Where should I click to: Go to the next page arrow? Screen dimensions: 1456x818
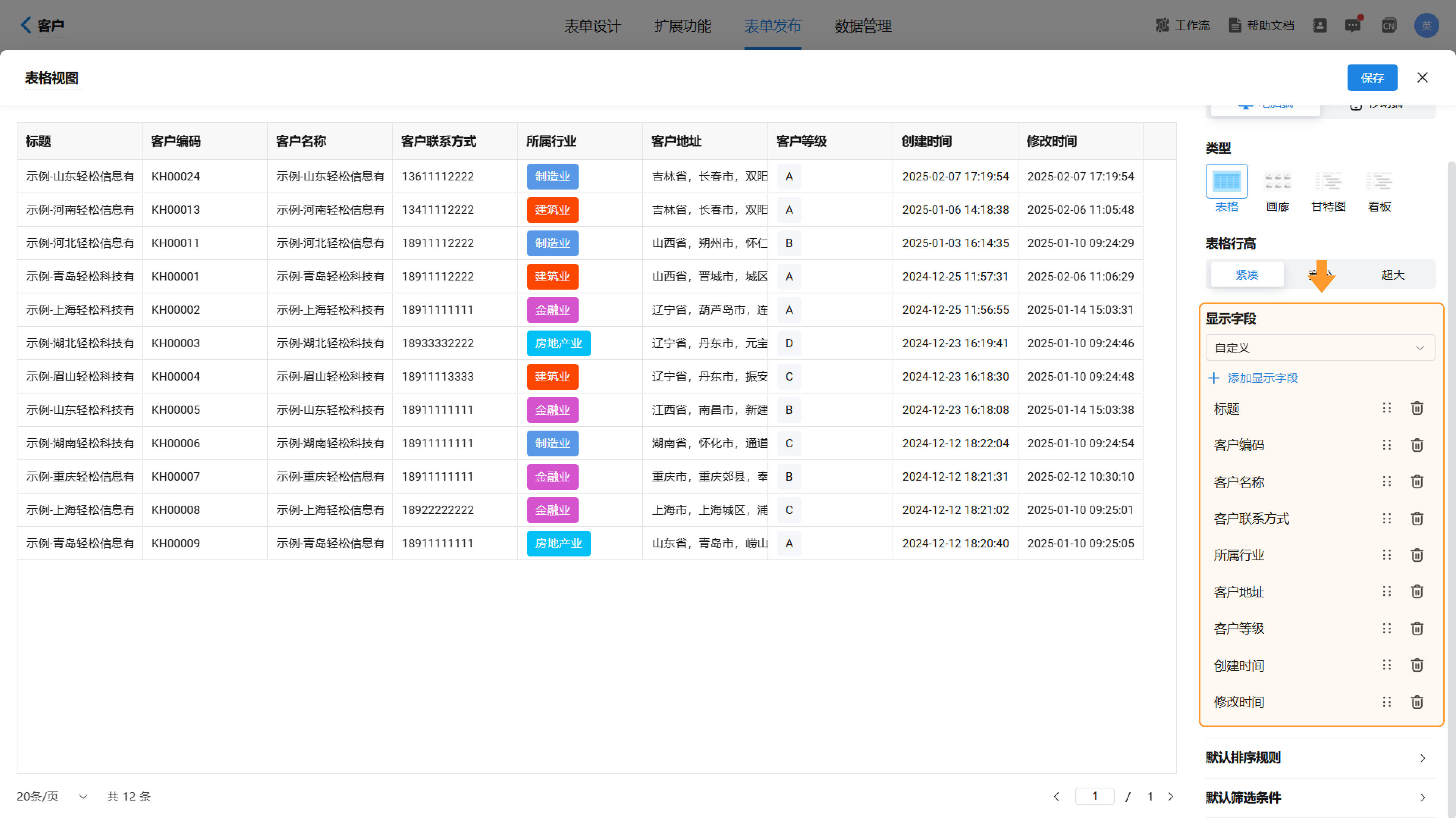click(1170, 796)
